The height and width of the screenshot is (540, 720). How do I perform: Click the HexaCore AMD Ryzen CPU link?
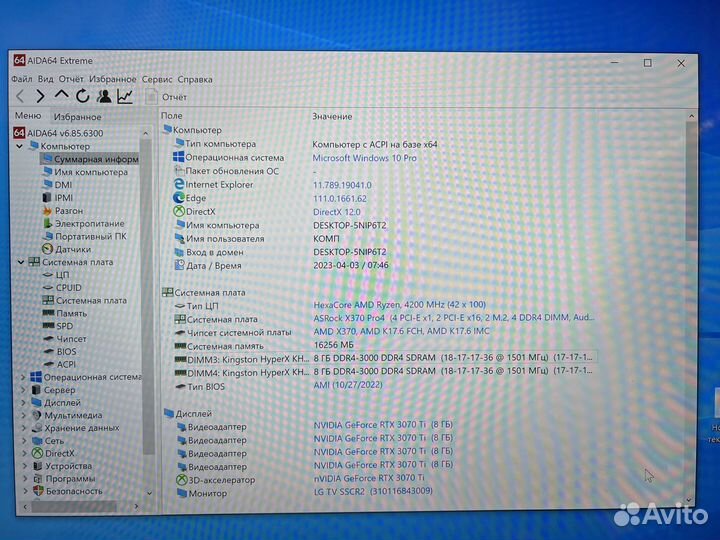pyautogui.click(x=399, y=304)
